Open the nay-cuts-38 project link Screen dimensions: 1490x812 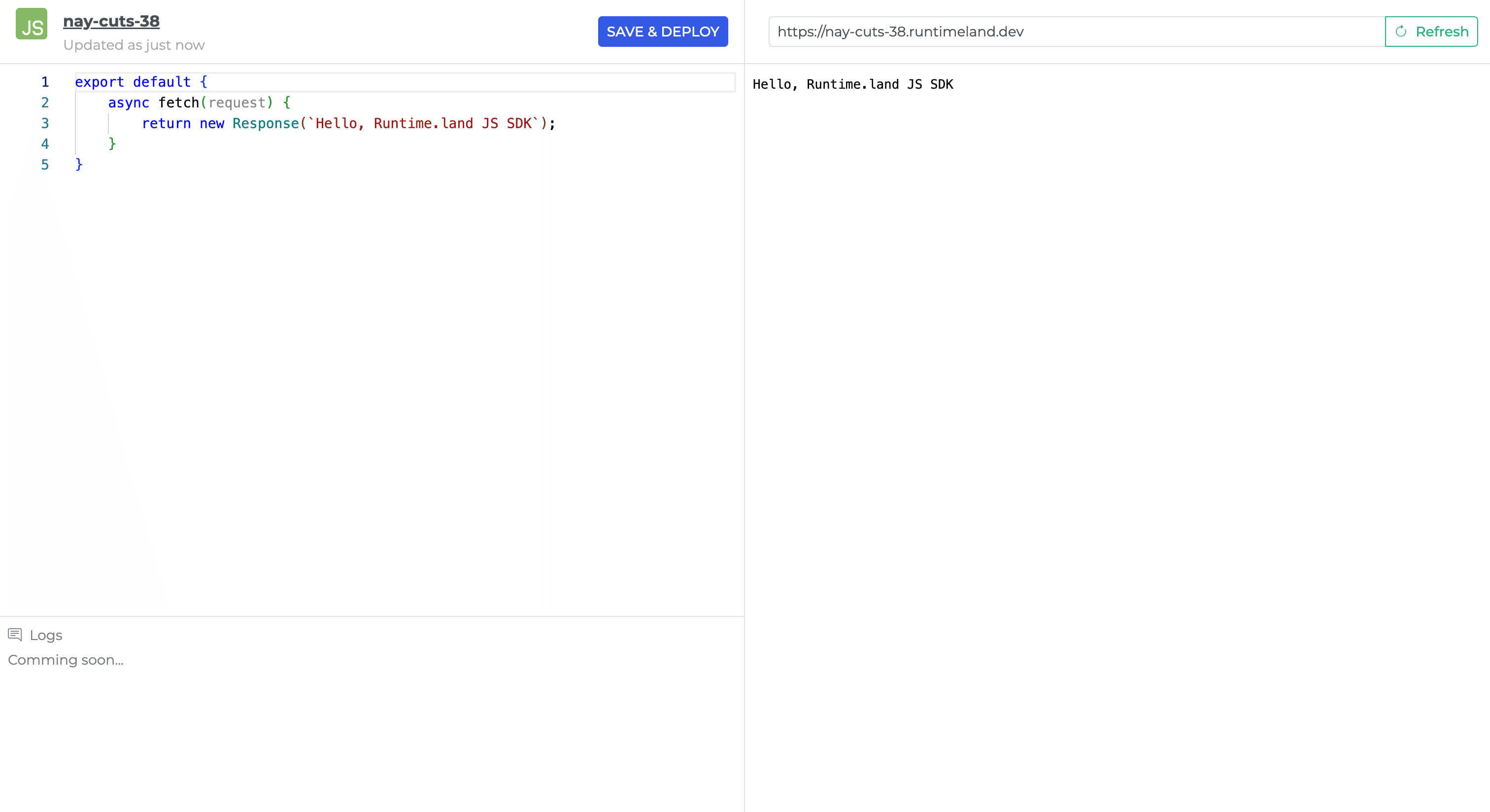point(111,20)
